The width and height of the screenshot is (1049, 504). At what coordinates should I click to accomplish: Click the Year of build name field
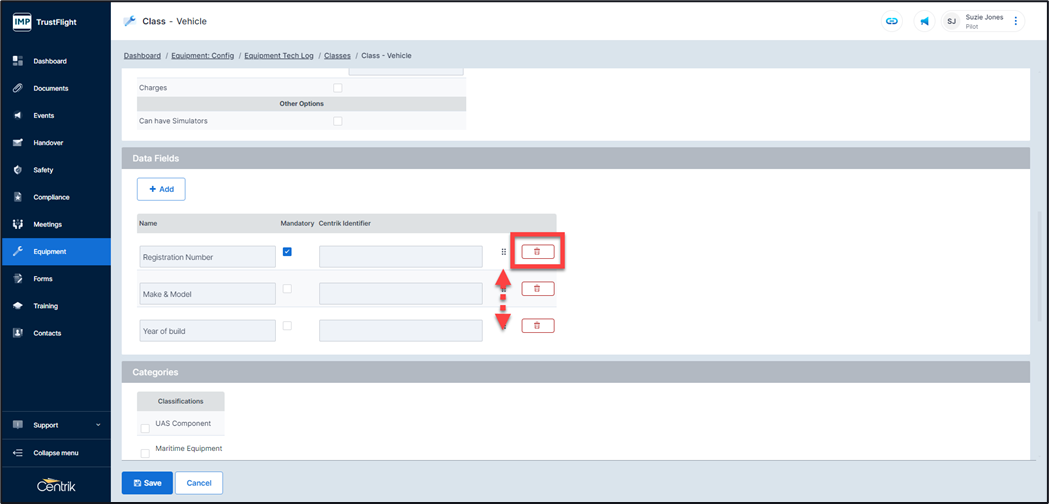click(207, 331)
